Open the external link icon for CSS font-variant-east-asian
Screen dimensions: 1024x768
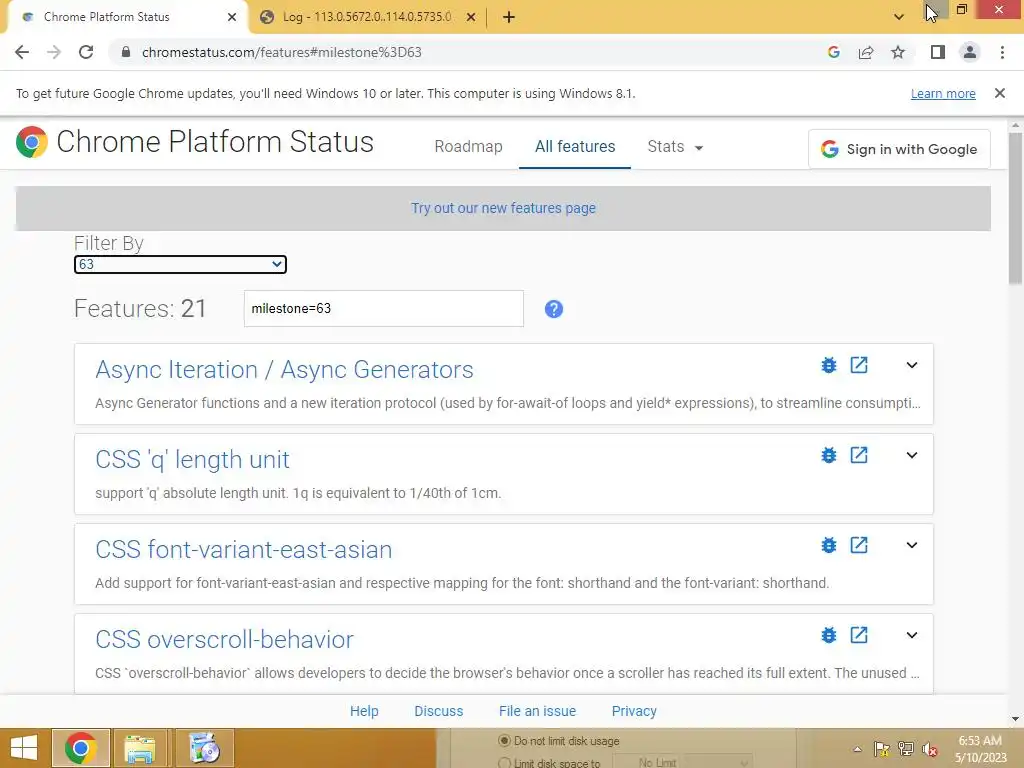pyautogui.click(x=859, y=545)
